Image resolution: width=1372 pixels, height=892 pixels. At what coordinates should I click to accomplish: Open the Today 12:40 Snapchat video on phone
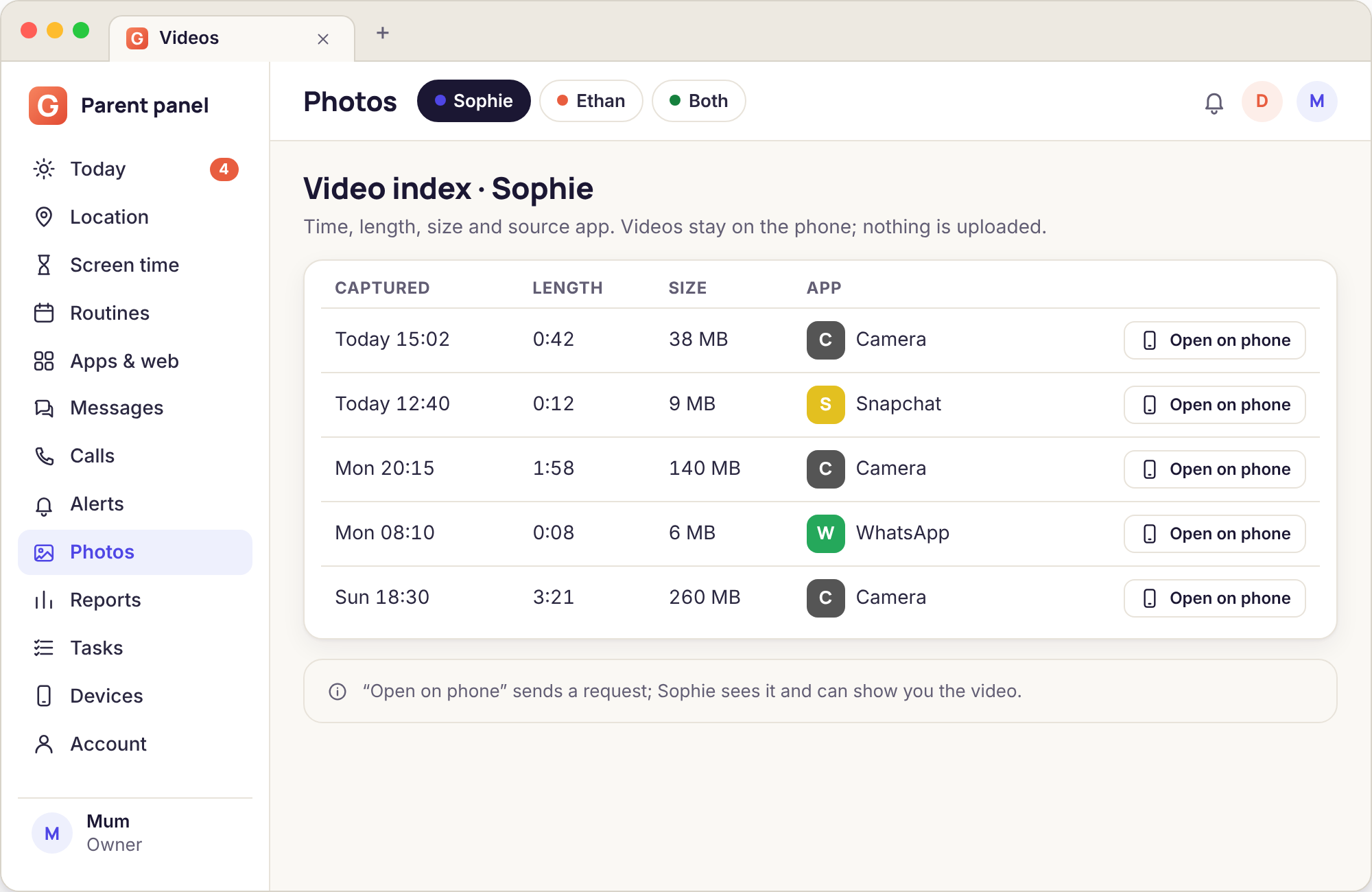tap(1215, 405)
